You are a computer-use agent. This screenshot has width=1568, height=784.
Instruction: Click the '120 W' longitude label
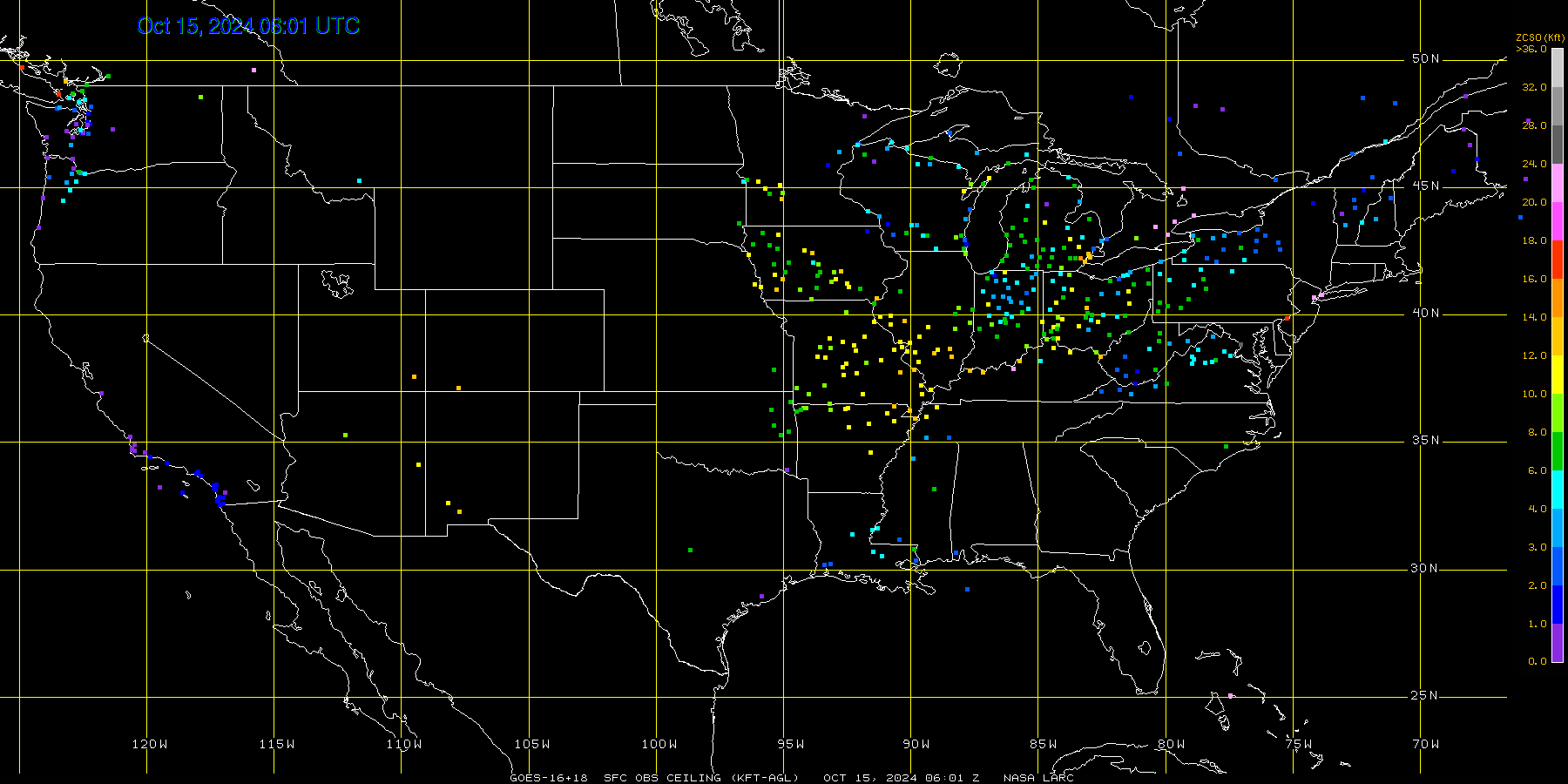click(150, 744)
